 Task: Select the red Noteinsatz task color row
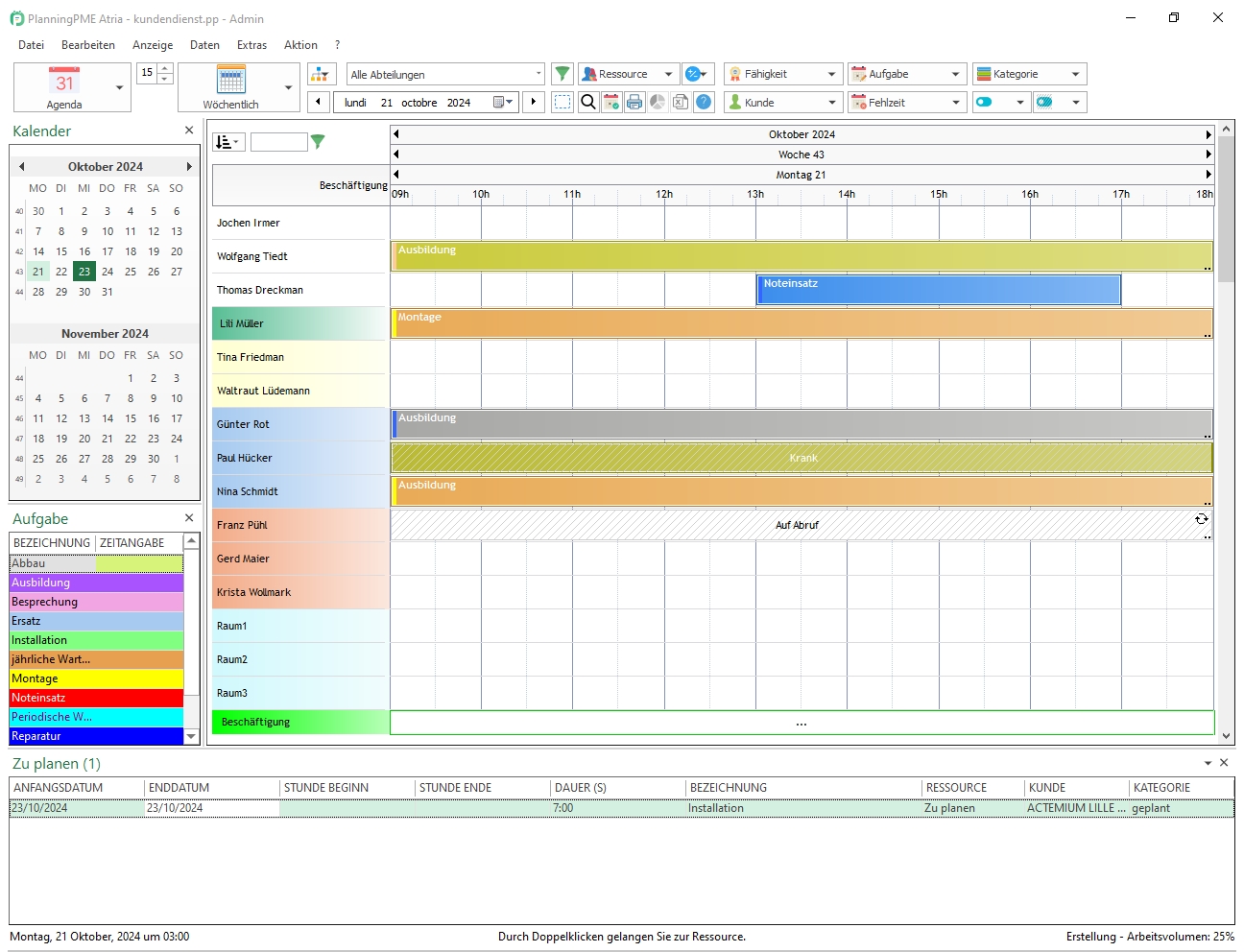click(96, 698)
